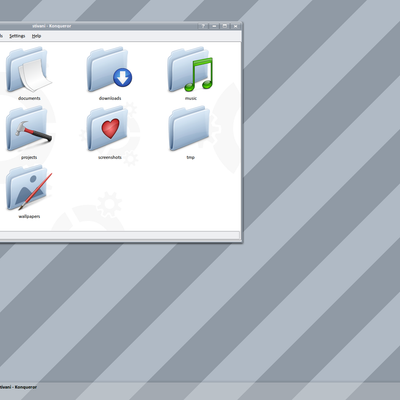
Task: Minimize the Konqueror window
Action: (214, 26)
